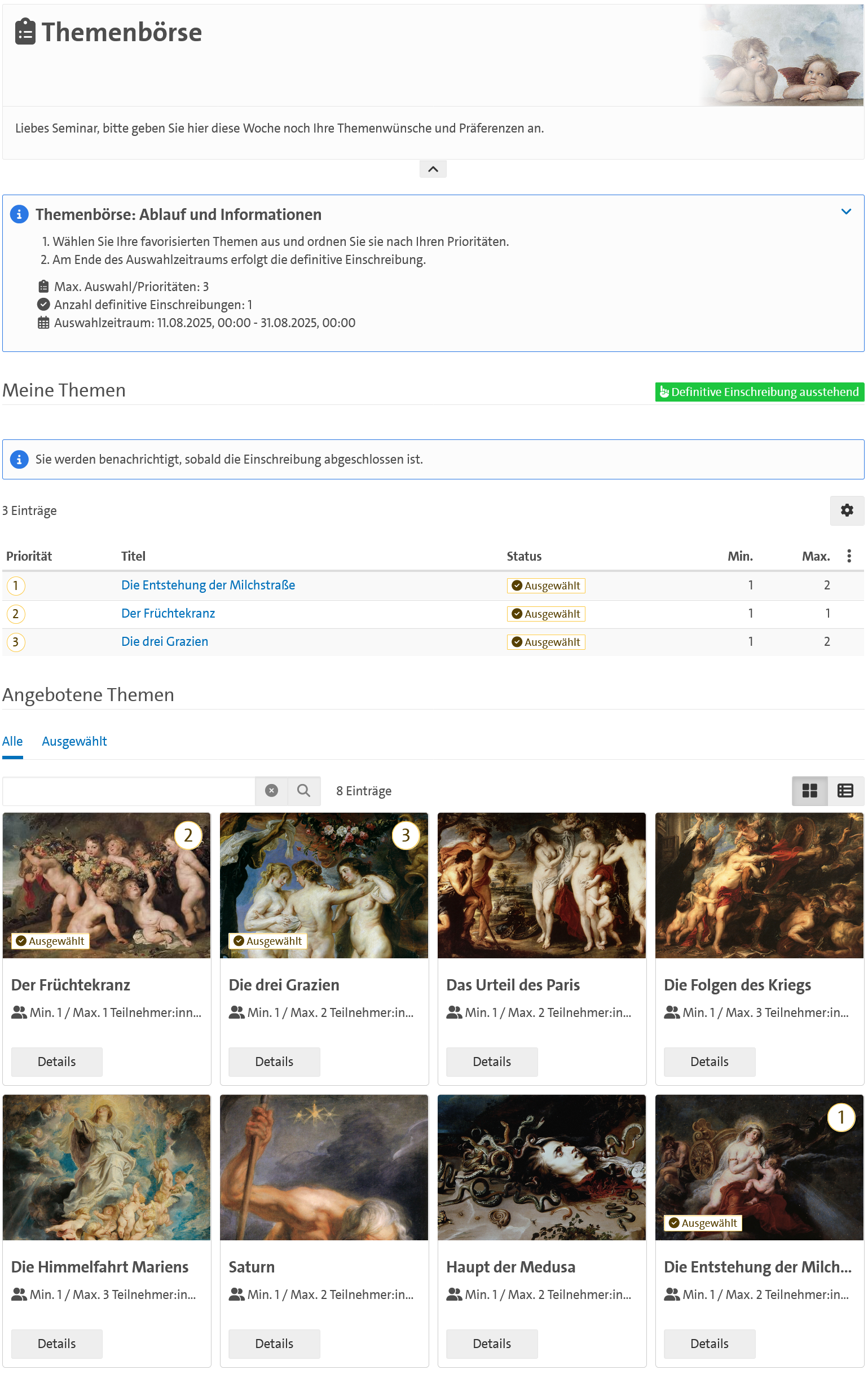This screenshot has height=1374, width=868.
Task: Open Details for Saturn topic
Action: [x=274, y=1343]
